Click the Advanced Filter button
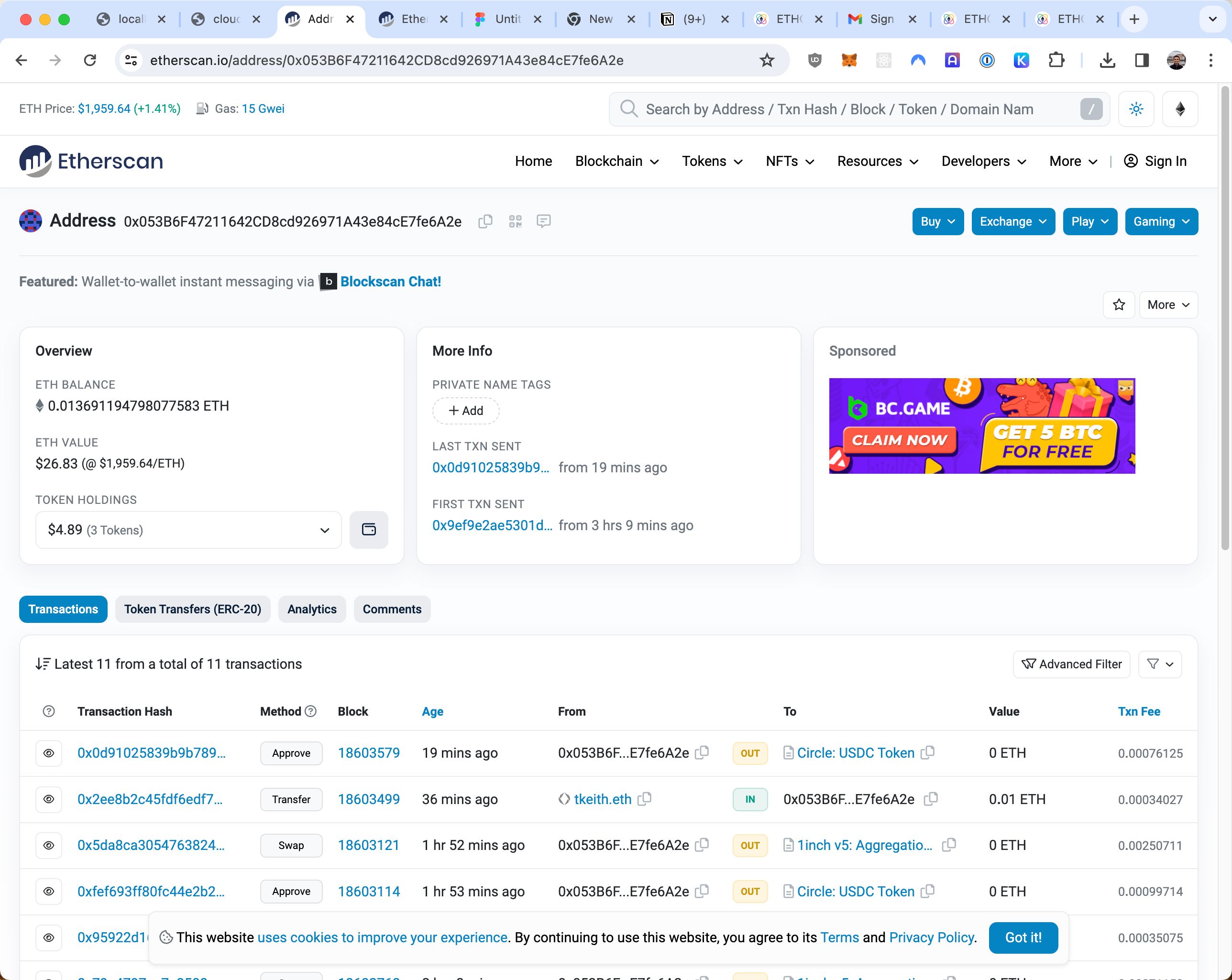1232x980 pixels. [x=1071, y=664]
